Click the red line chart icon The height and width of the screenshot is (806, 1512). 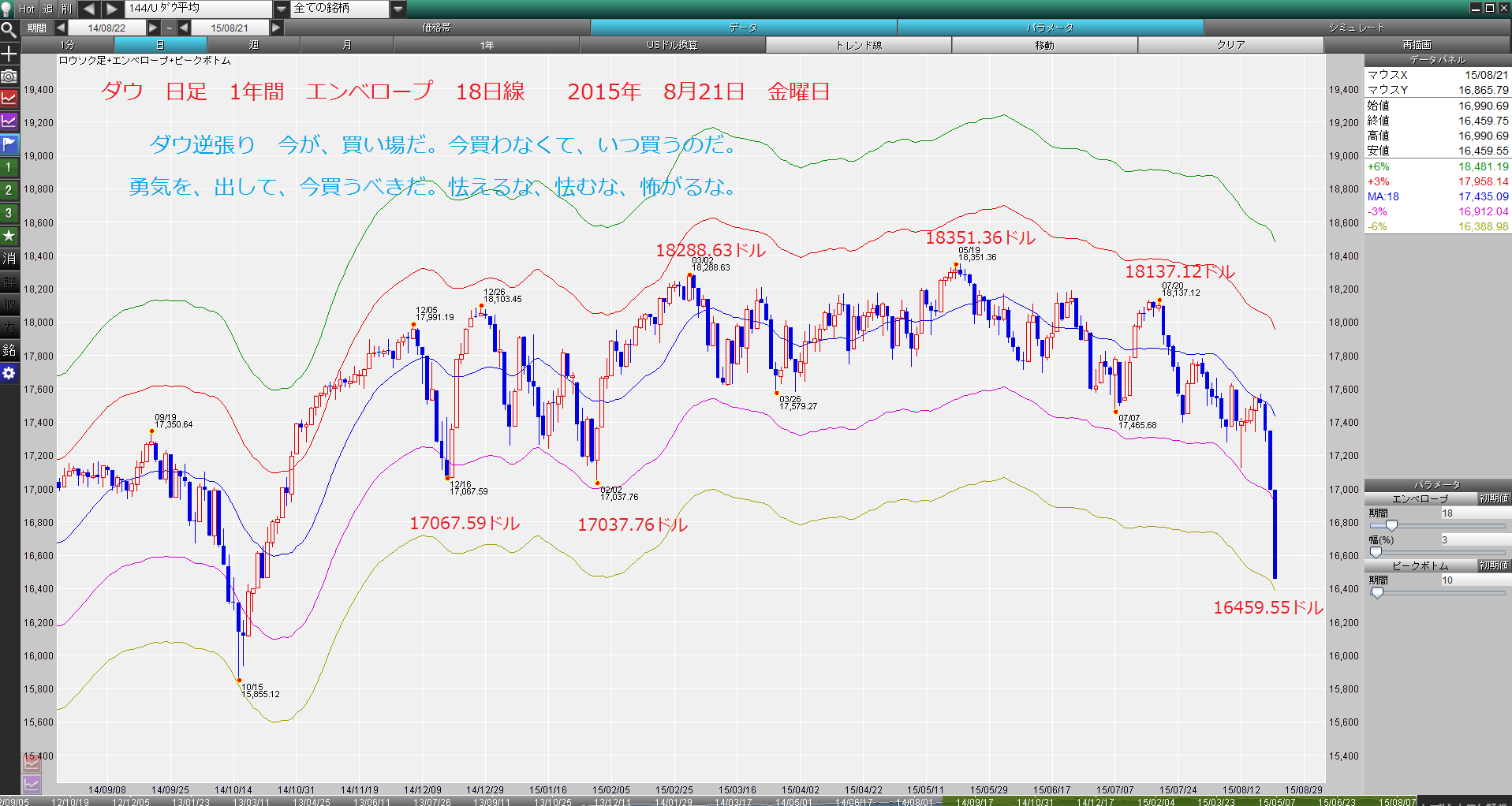[x=9, y=99]
